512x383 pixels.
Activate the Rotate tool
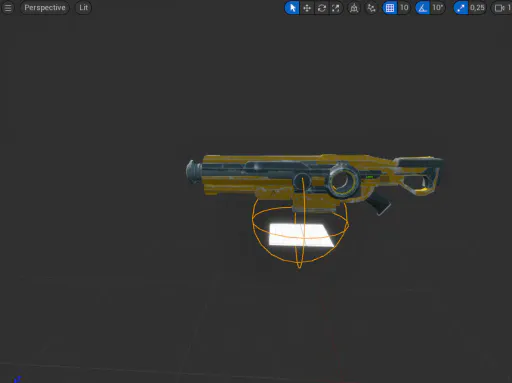coord(321,8)
